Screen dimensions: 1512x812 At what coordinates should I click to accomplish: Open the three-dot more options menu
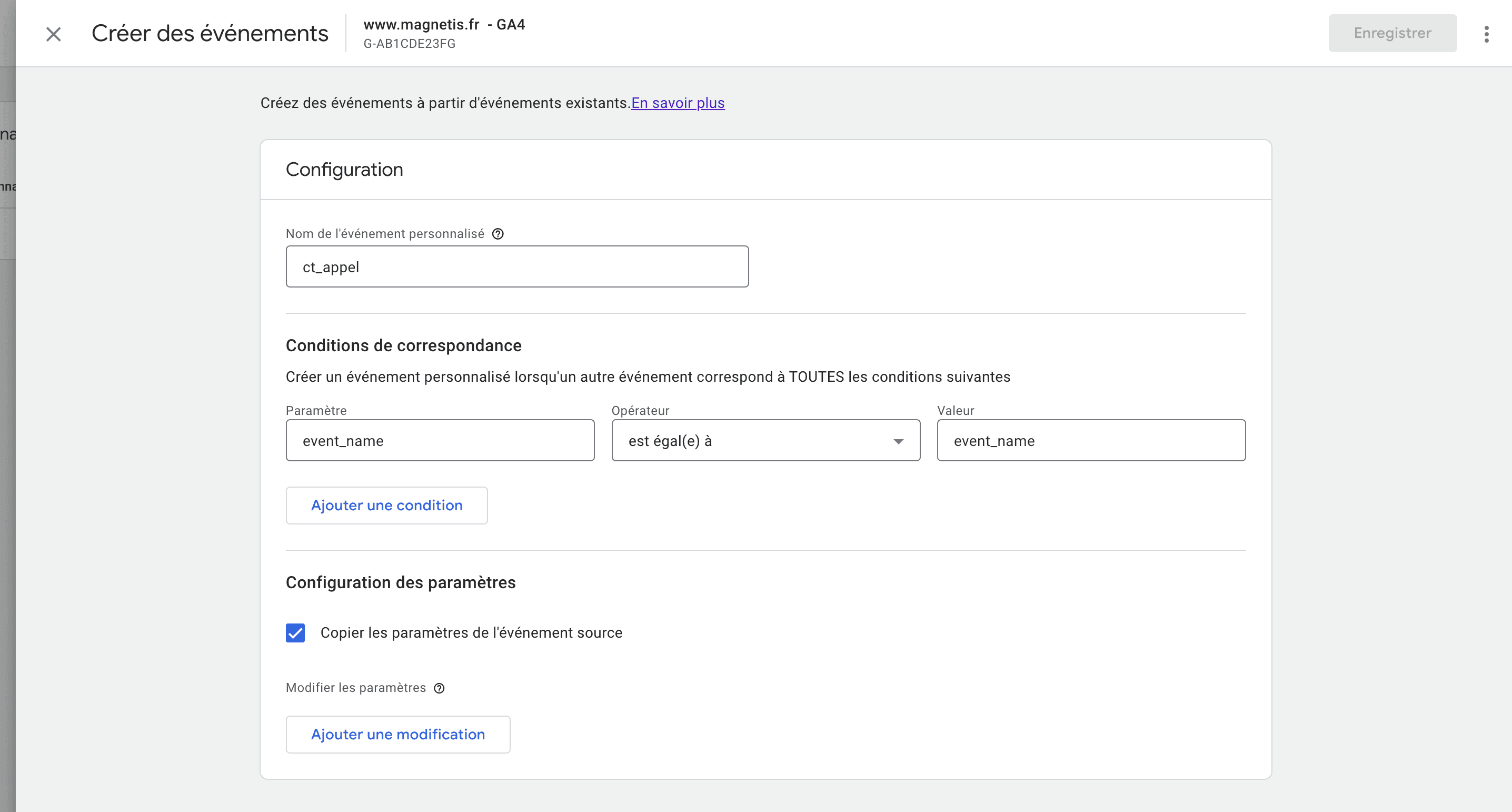click(1486, 34)
